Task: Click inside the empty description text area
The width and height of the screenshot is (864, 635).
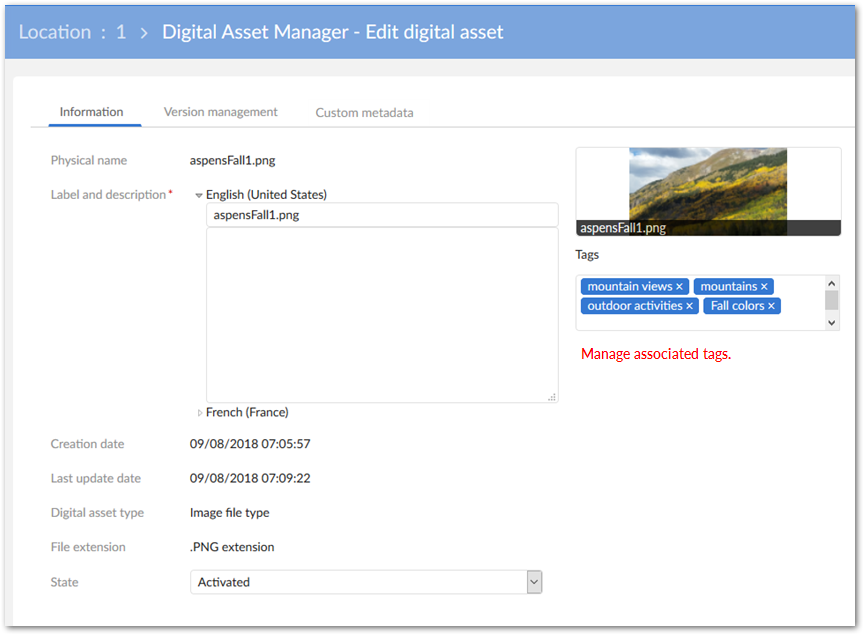Action: tap(381, 310)
